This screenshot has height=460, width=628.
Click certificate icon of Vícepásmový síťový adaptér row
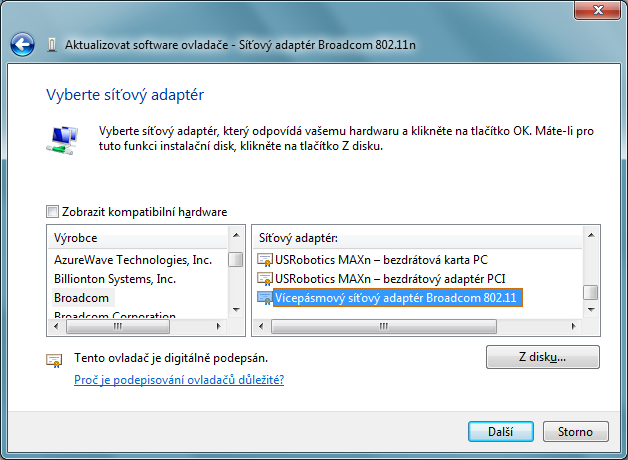pyautogui.click(x=265, y=298)
